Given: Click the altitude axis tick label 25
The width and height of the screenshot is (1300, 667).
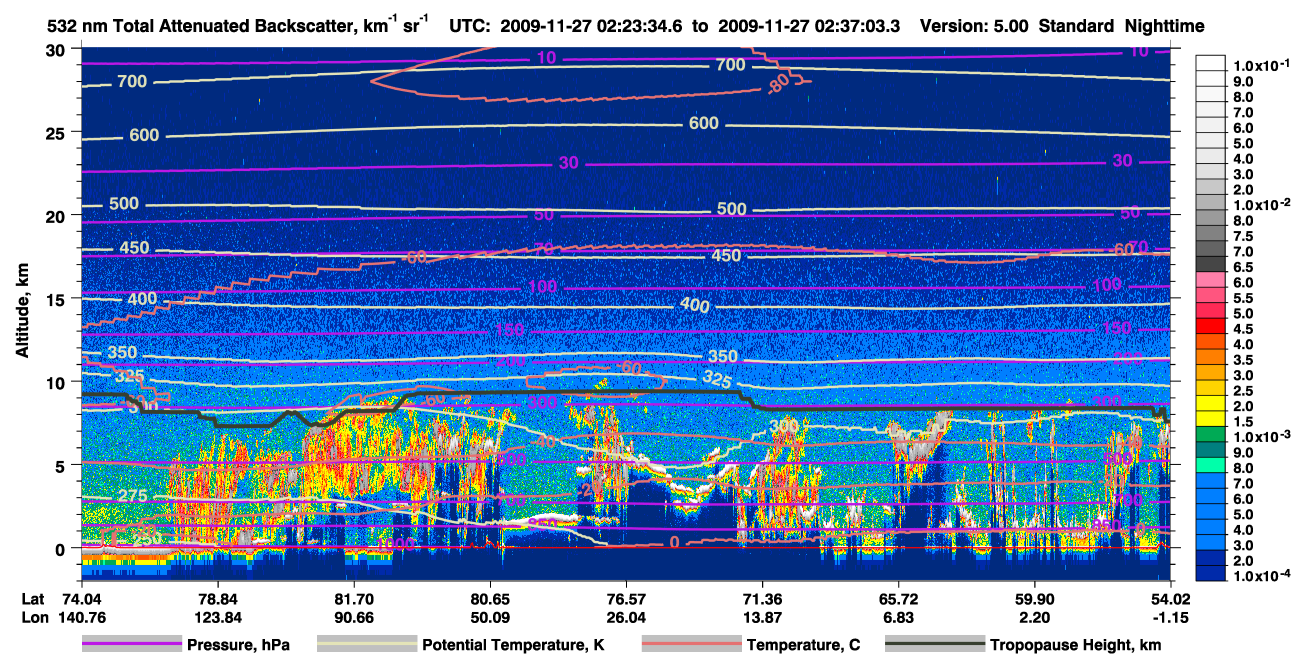Looking at the screenshot, I should tap(57, 133).
